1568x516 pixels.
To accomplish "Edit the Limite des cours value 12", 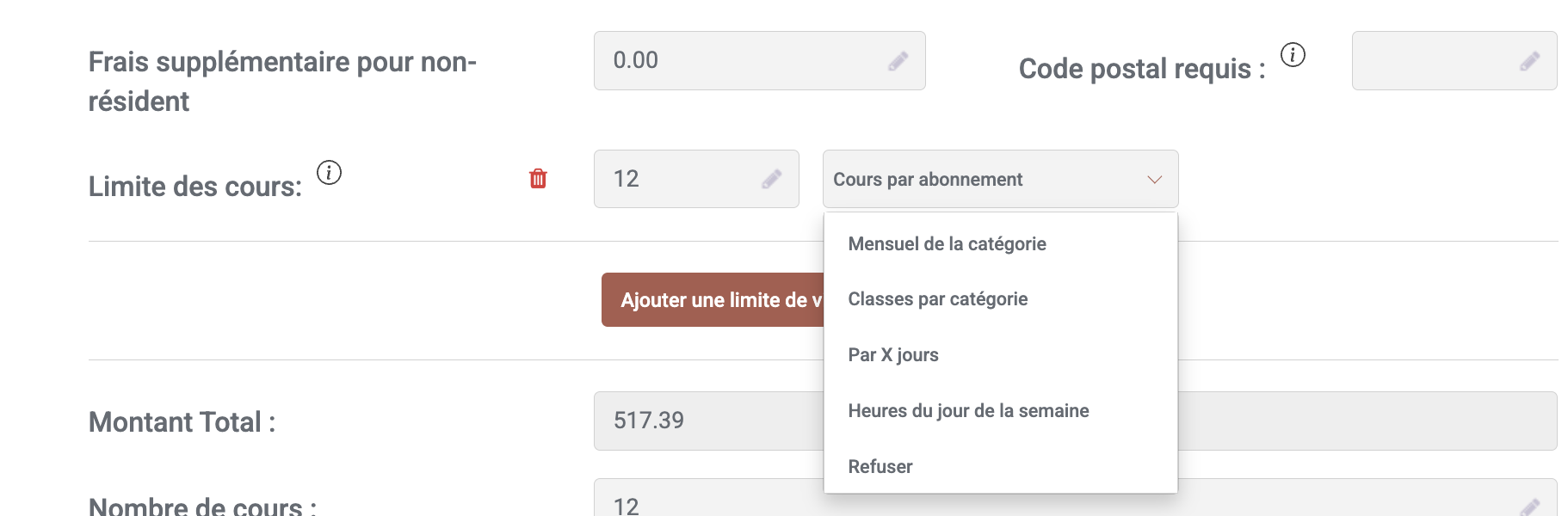I will 680,179.
